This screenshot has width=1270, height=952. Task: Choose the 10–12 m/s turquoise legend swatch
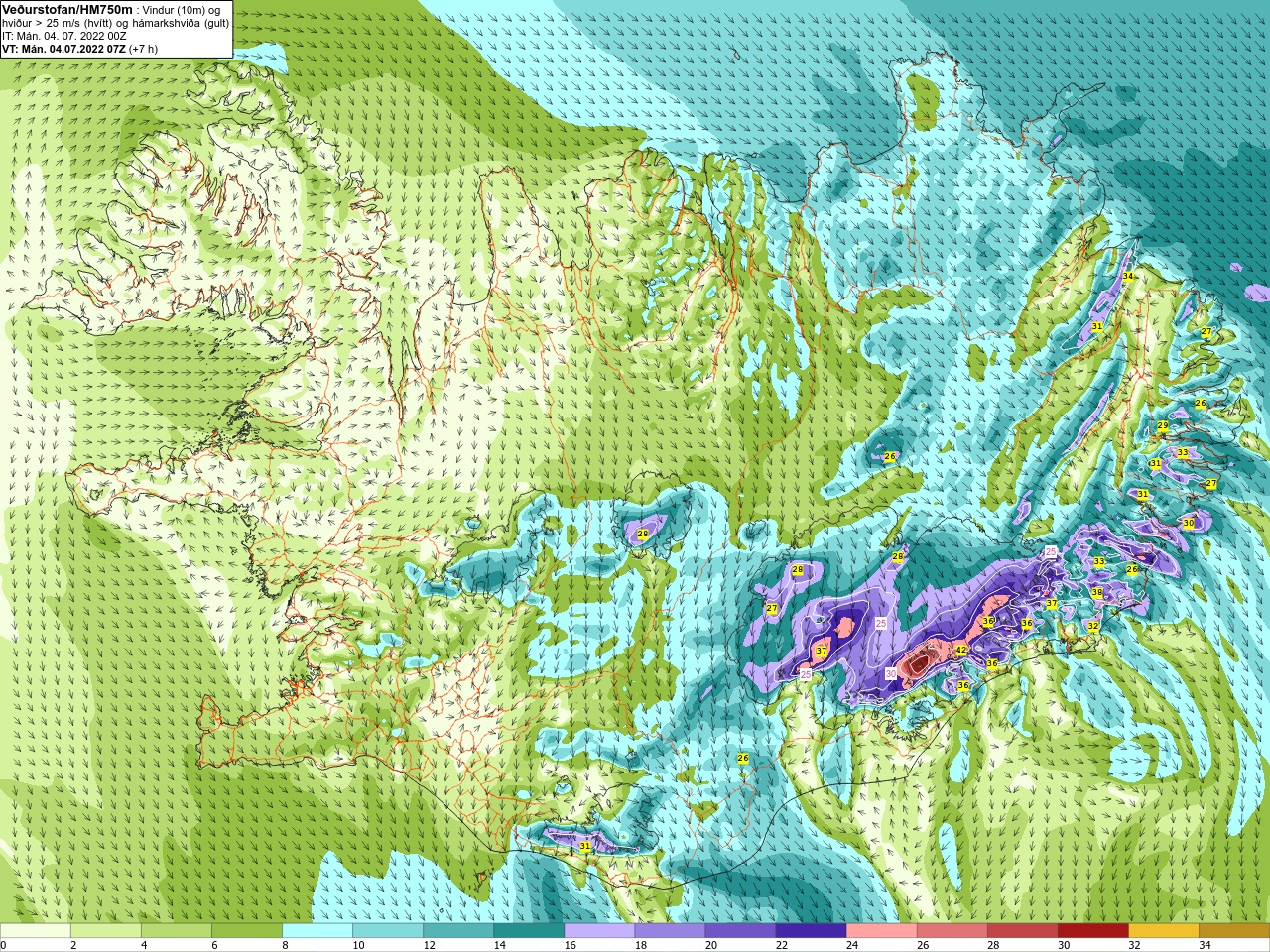pyautogui.click(x=388, y=931)
